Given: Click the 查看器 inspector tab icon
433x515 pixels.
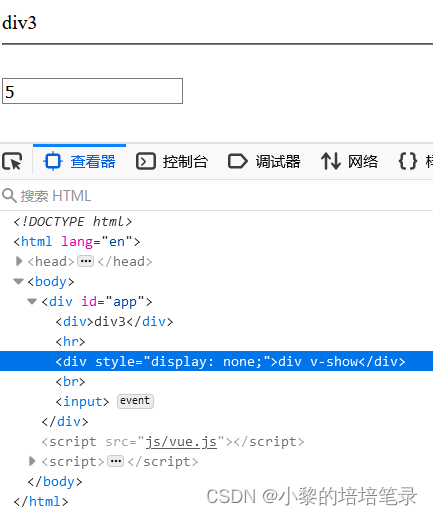Looking at the screenshot, I should [53, 161].
